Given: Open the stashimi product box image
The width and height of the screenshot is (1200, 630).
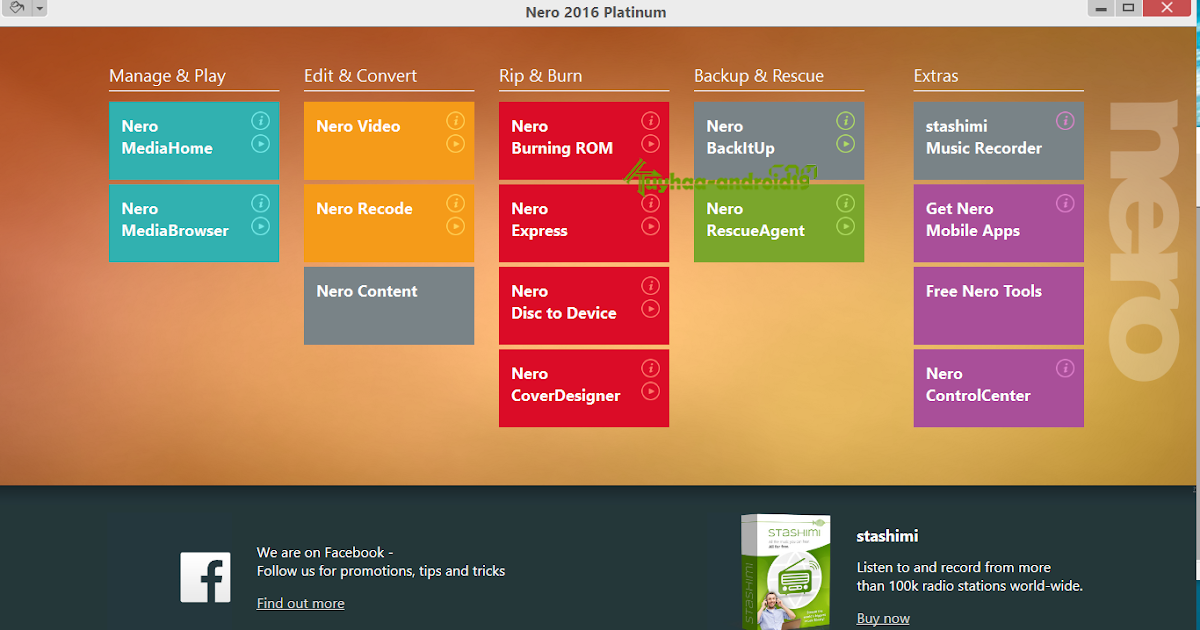Looking at the screenshot, I should [x=785, y=571].
